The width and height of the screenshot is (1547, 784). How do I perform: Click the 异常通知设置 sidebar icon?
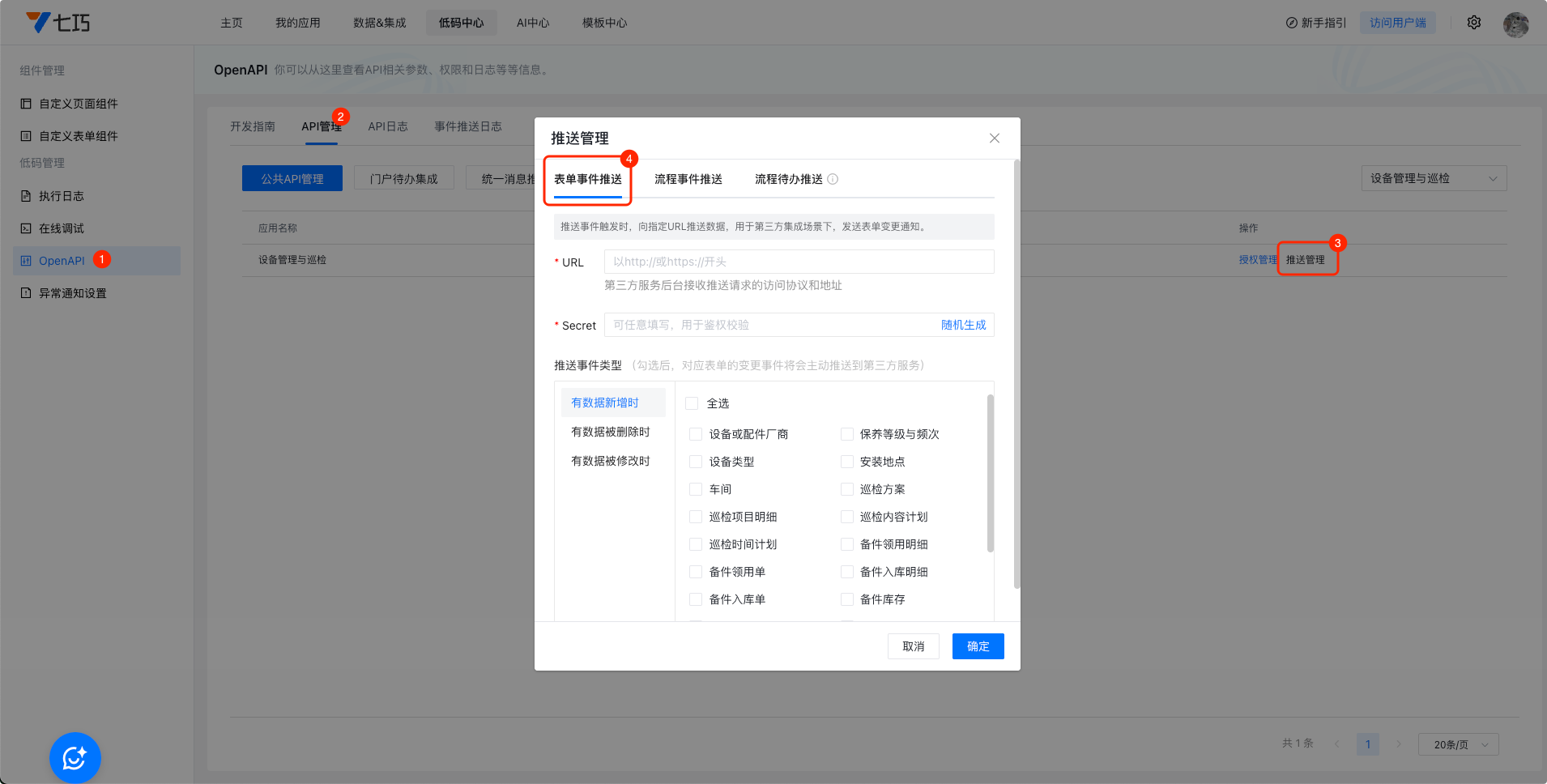pos(26,293)
